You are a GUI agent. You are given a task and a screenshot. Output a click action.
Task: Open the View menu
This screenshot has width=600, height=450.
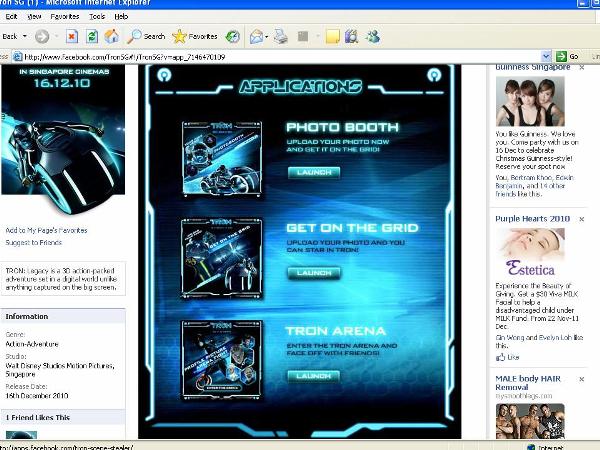click(x=34, y=16)
